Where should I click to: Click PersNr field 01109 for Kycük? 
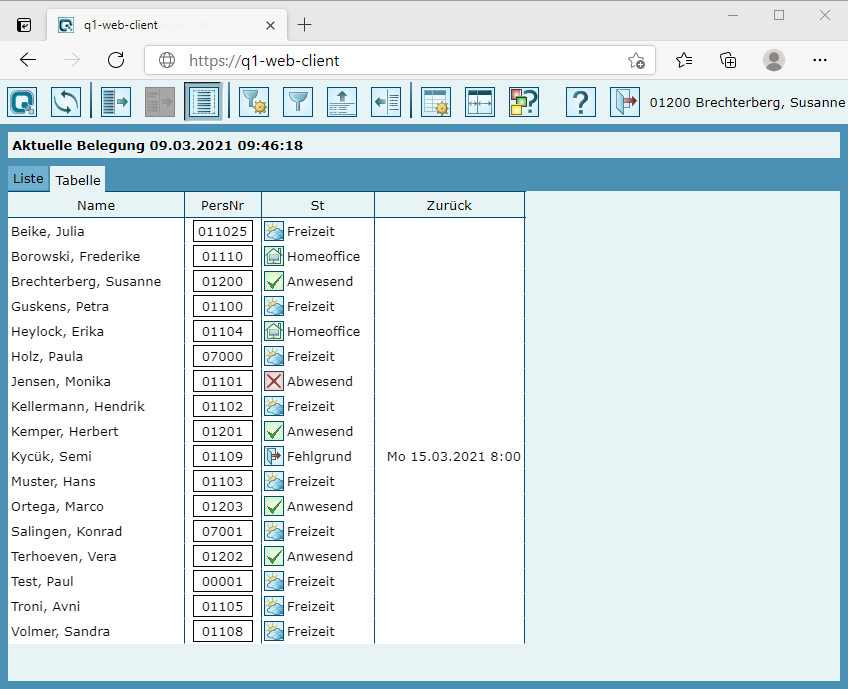pos(223,456)
